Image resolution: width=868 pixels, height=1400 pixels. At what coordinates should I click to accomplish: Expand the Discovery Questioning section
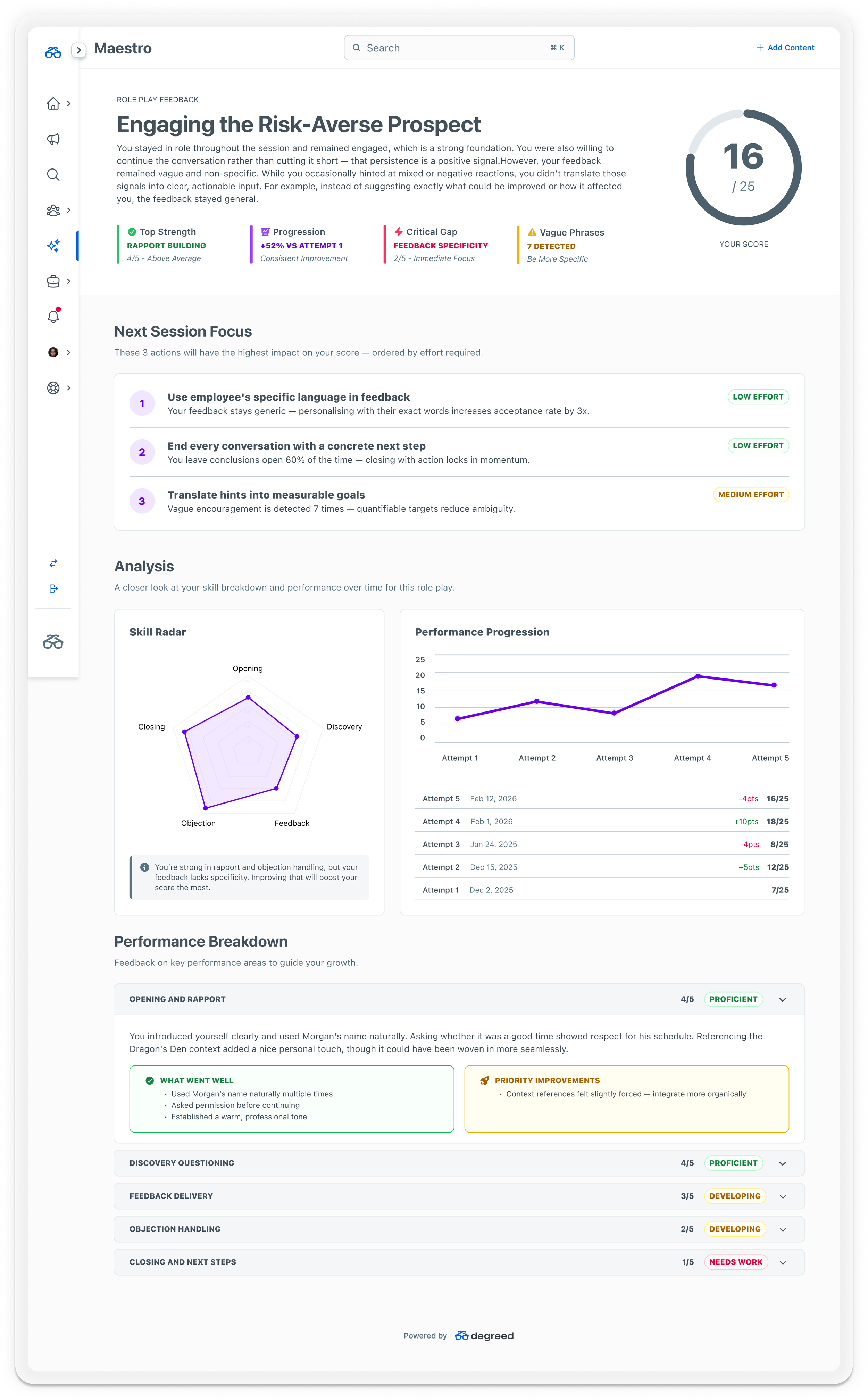coord(783,1163)
